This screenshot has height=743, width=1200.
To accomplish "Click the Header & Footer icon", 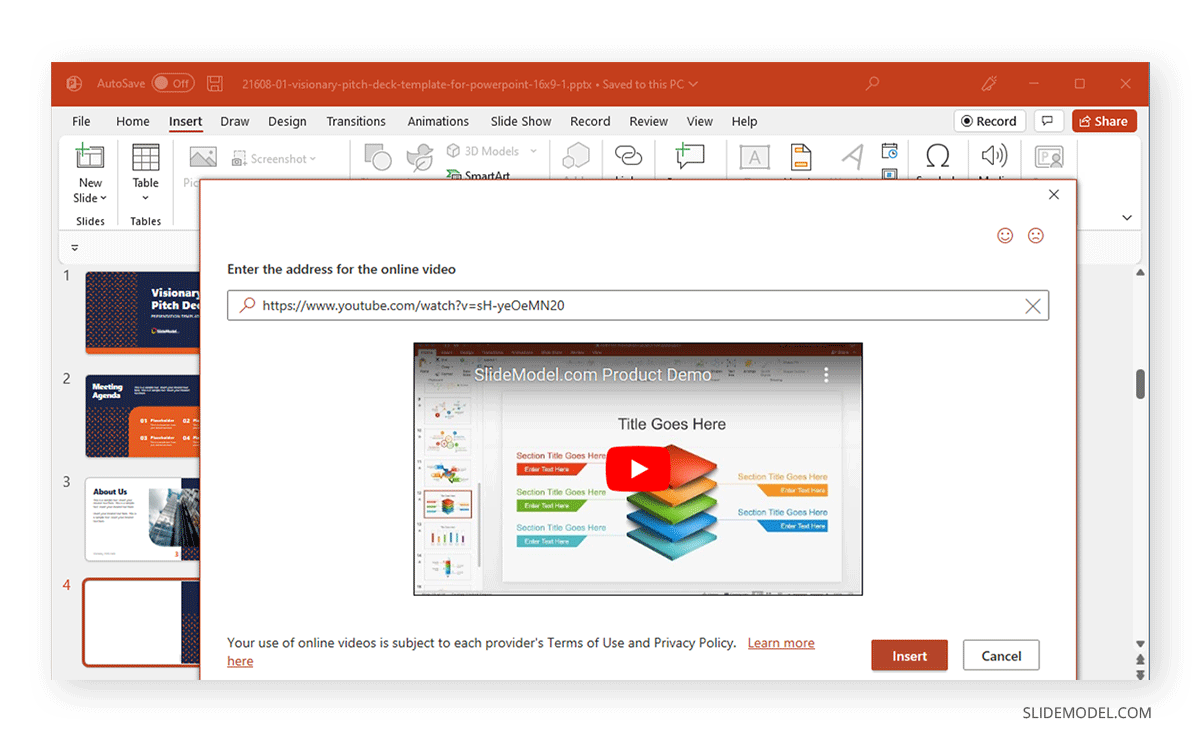I will click(801, 157).
